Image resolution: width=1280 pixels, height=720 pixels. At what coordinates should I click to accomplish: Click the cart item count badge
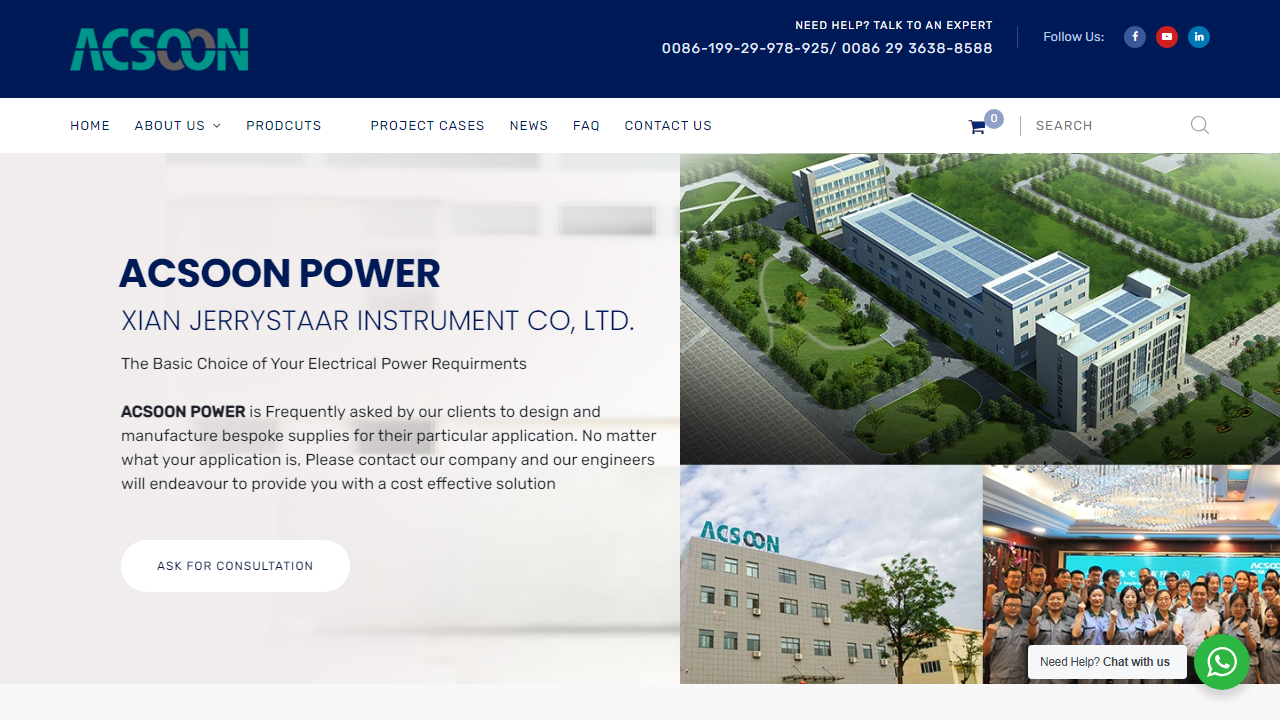click(x=993, y=119)
